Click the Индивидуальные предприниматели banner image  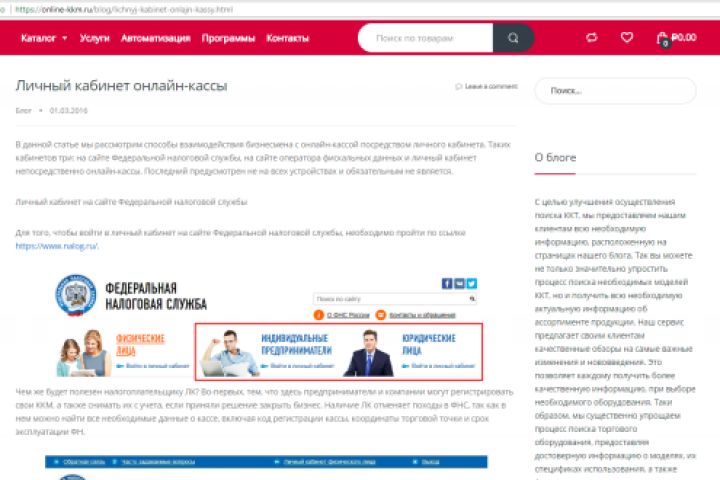click(268, 352)
